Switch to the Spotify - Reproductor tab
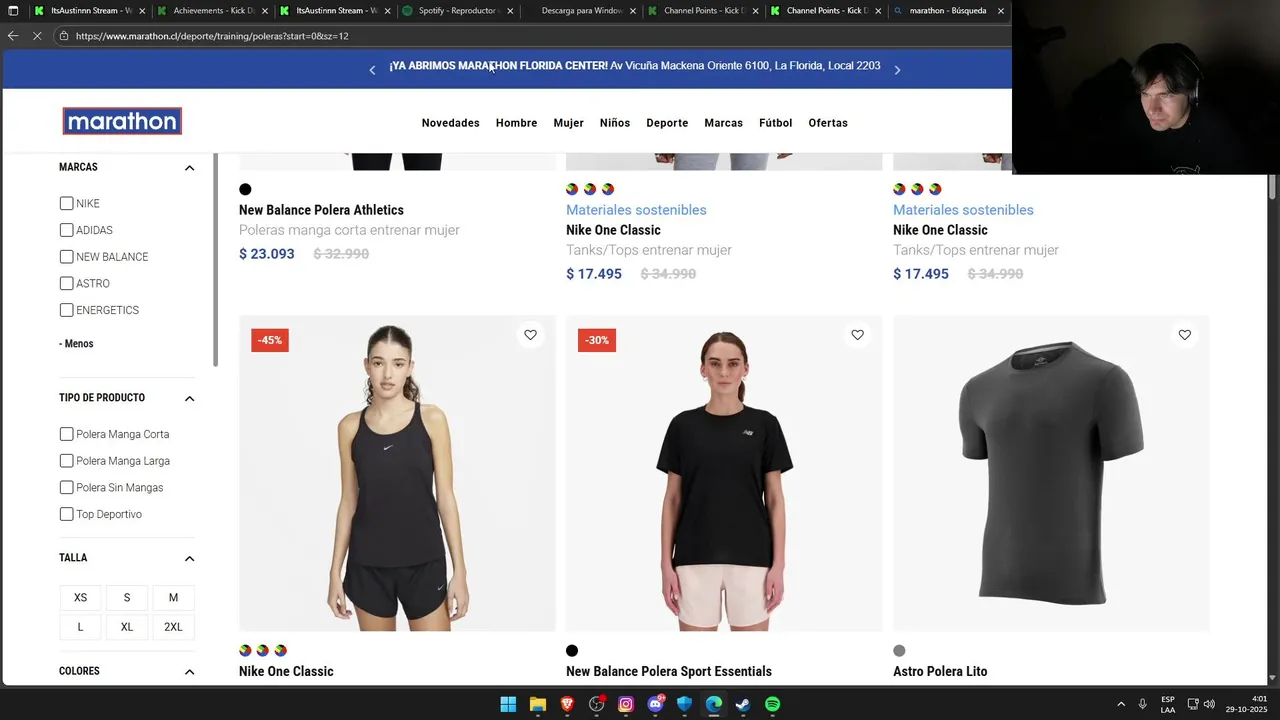The width and height of the screenshot is (1280, 720). click(x=457, y=11)
